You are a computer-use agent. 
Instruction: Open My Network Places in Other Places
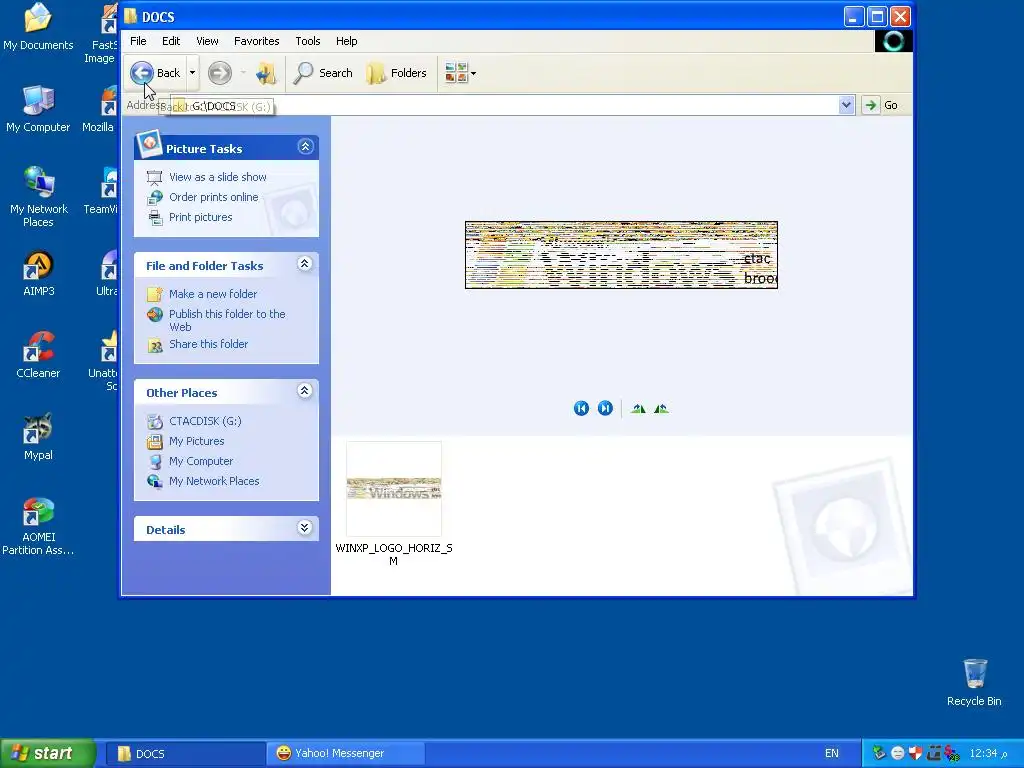coord(214,481)
